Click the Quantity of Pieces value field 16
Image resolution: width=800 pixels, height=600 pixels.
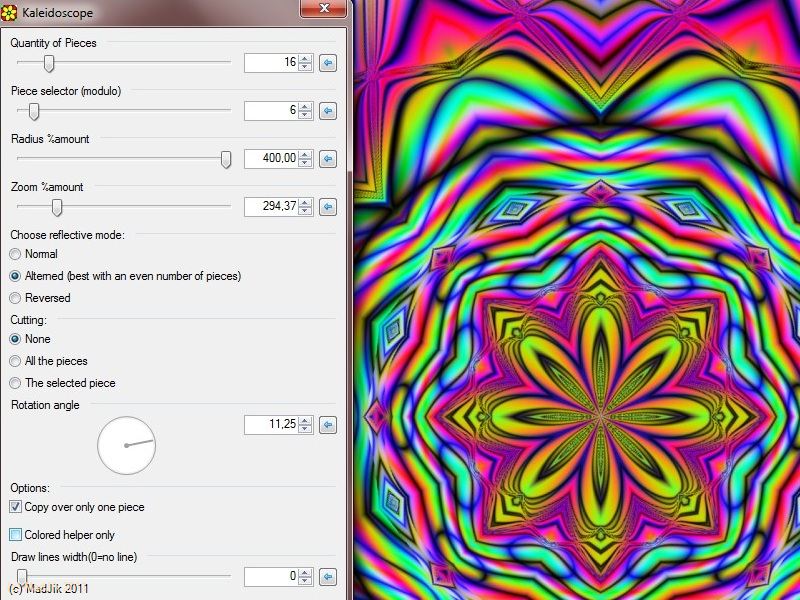point(271,63)
